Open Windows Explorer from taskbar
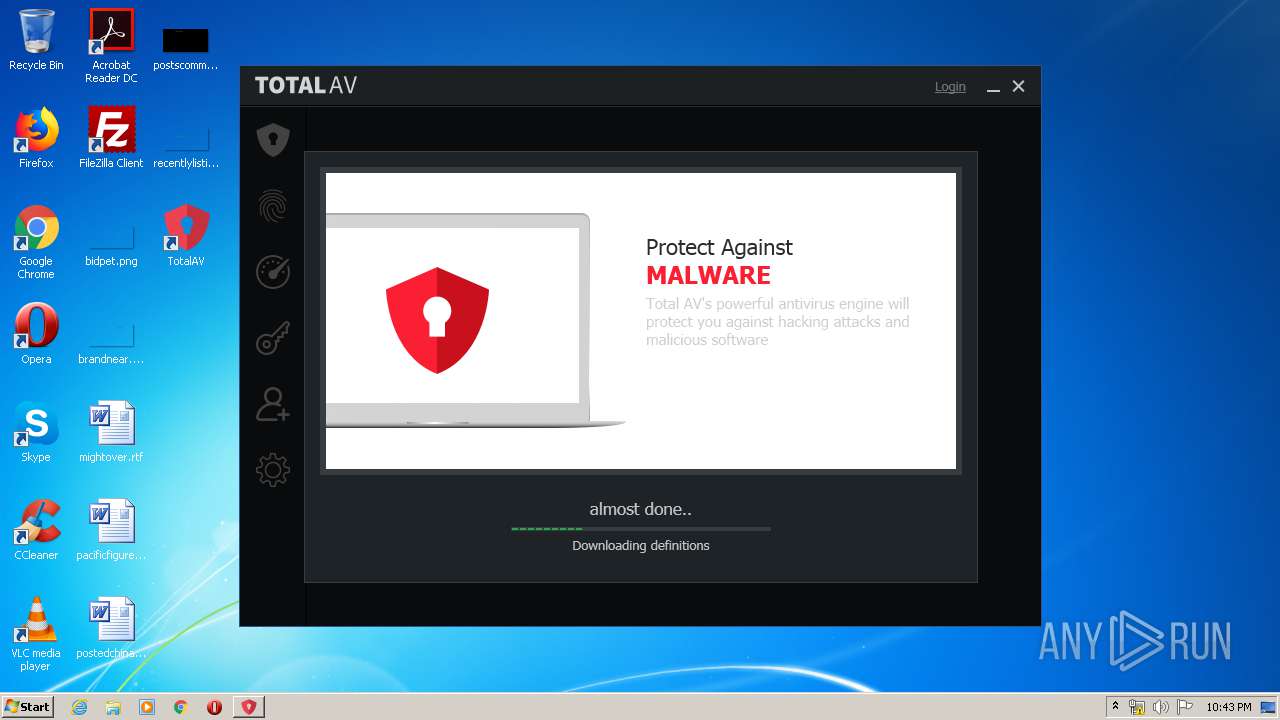This screenshot has height=720, width=1280. (113, 707)
